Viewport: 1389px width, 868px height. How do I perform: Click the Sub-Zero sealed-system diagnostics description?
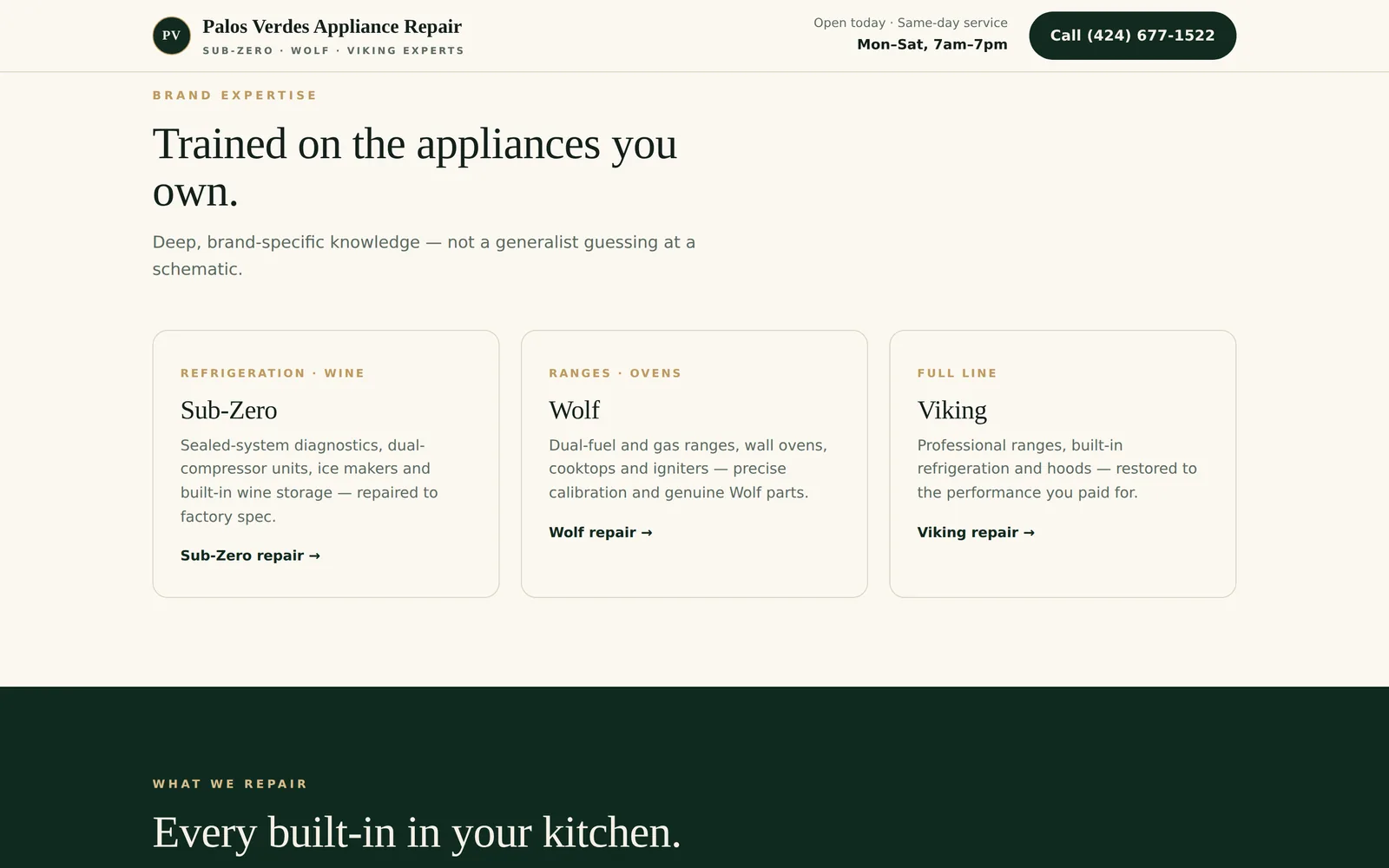coord(309,481)
